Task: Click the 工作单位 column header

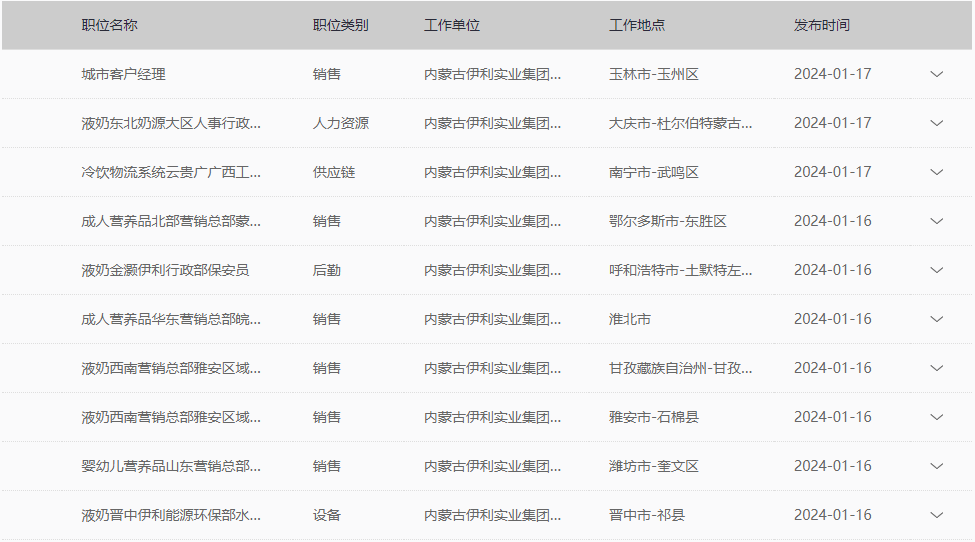Action: pos(452,25)
